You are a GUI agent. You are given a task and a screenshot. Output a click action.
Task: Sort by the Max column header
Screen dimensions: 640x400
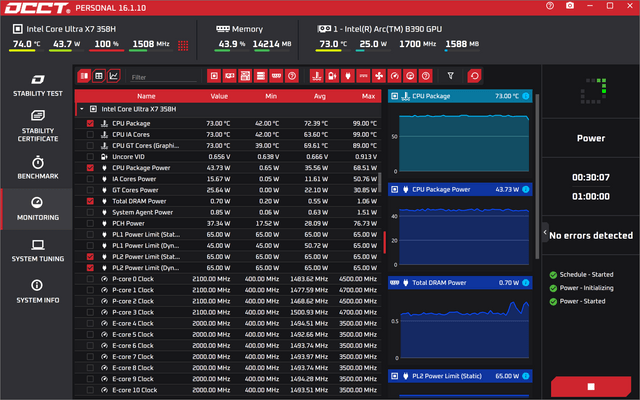368,96
